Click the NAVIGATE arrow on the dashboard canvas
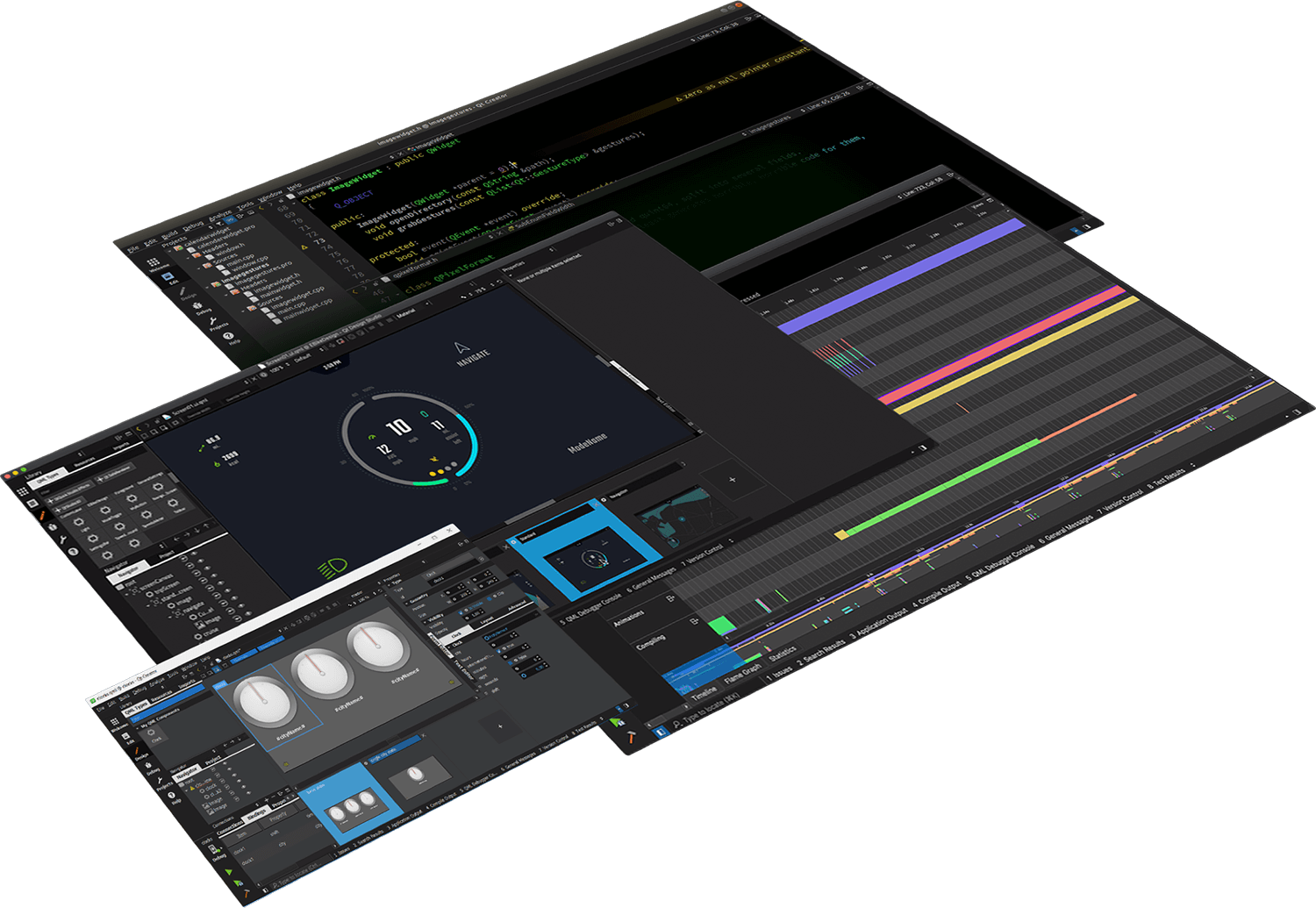The width and height of the screenshot is (1316, 908). 462,349
